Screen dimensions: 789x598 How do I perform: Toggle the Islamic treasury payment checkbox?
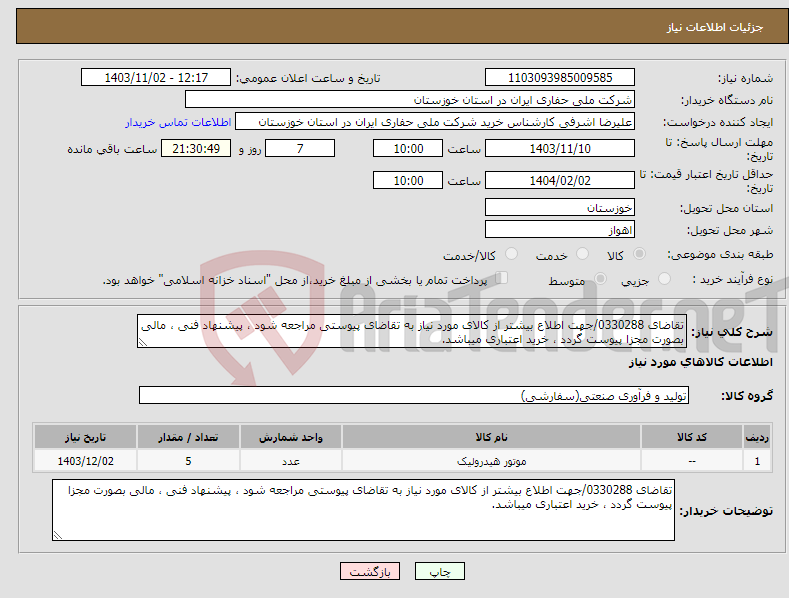502,278
